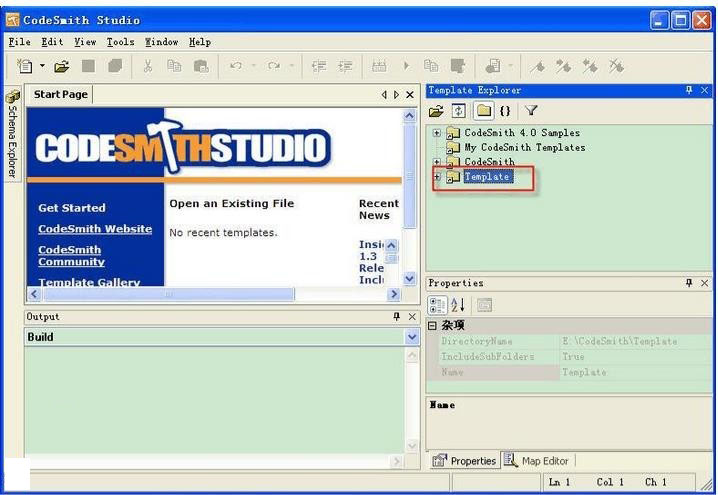Click the Undo toolbar icon
This screenshot has height=495, width=718.
coord(236,66)
